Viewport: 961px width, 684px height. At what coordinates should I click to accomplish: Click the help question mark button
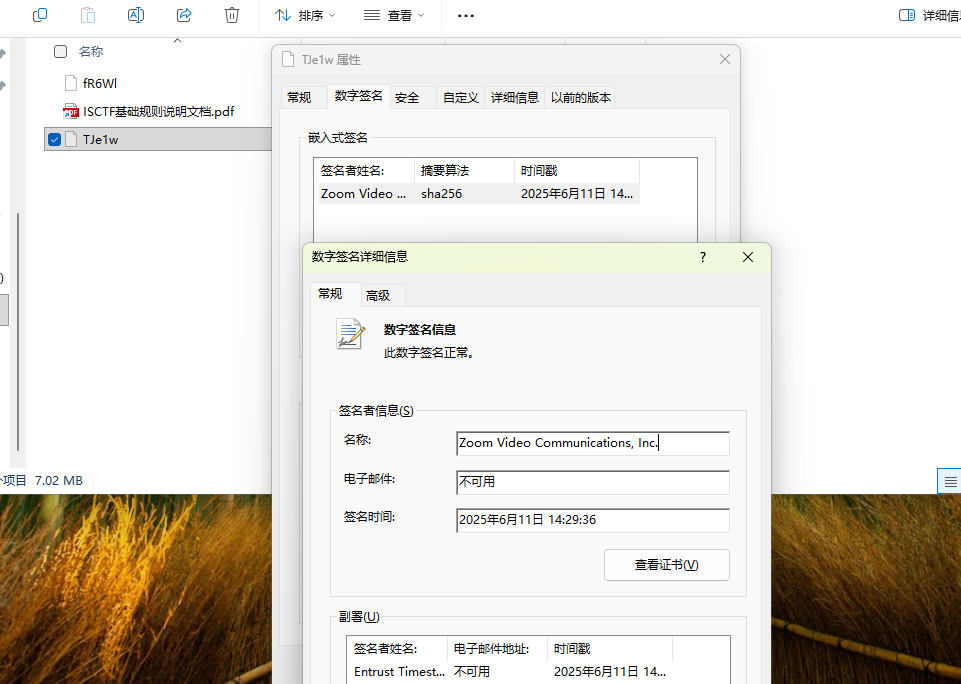click(x=703, y=257)
